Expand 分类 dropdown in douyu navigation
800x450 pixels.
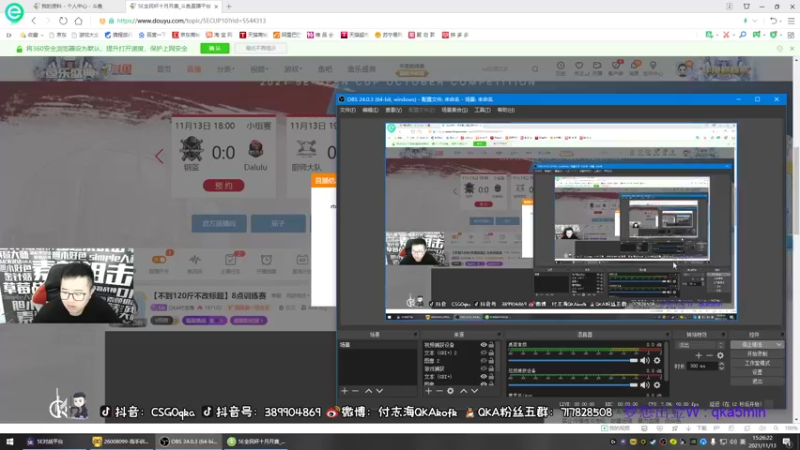click(x=225, y=69)
